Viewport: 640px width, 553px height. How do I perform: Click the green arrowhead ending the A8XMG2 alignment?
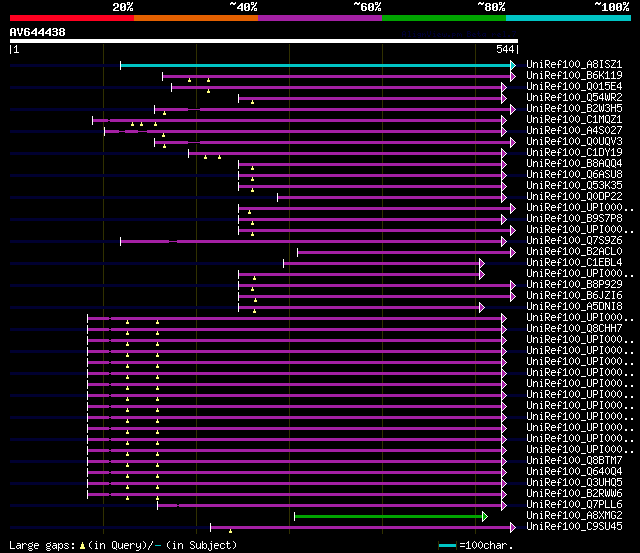coord(485,517)
